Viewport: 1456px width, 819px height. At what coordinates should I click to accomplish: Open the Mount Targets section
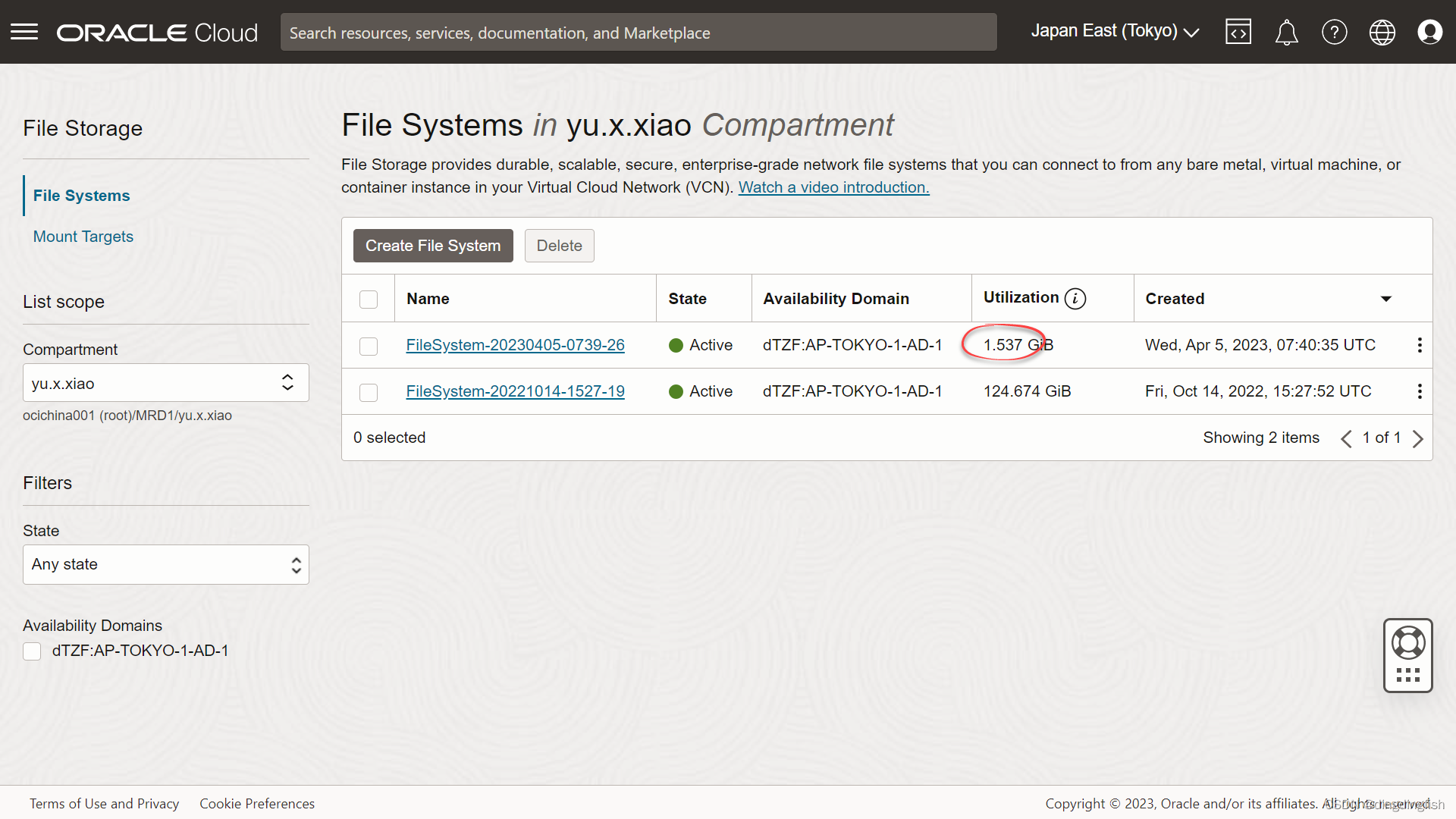82,236
